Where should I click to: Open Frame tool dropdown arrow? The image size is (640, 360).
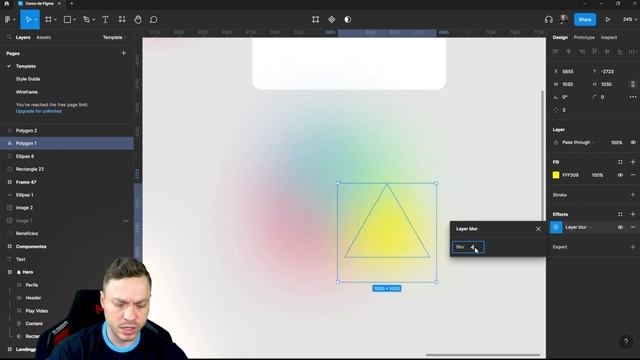(x=56, y=20)
